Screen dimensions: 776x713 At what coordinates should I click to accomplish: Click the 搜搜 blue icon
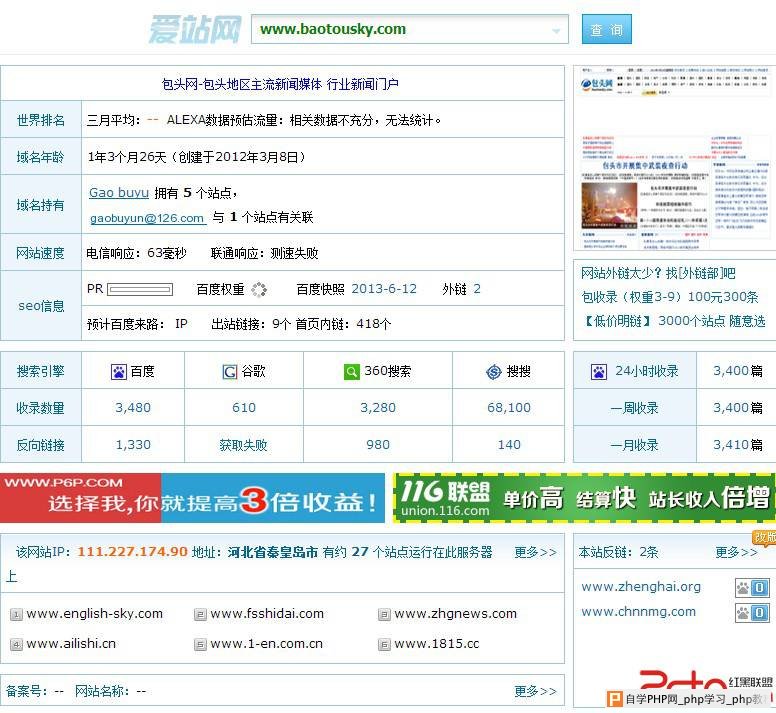click(494, 372)
